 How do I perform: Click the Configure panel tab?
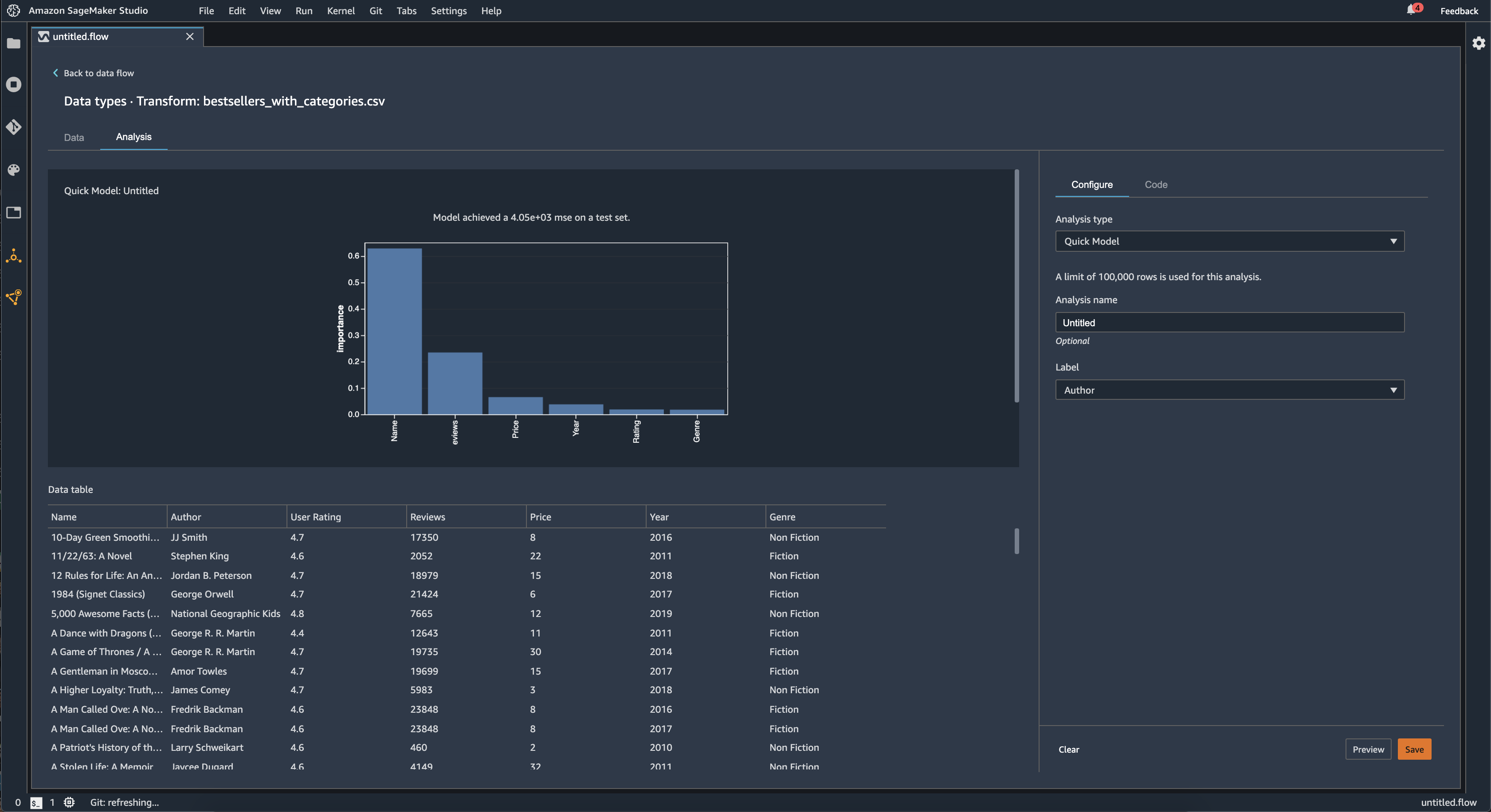tap(1092, 184)
